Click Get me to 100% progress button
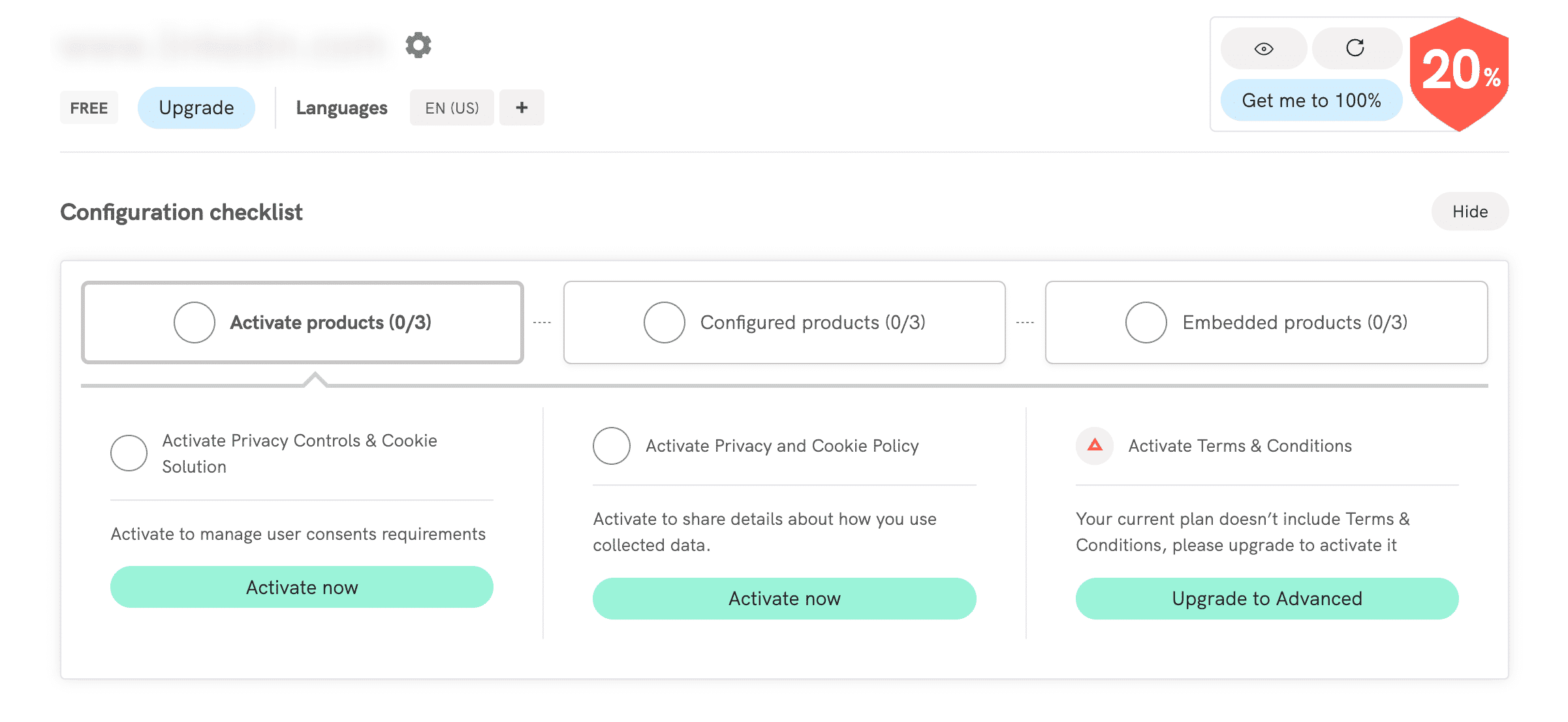Viewport: 1568px width, 722px height. 1311,100
